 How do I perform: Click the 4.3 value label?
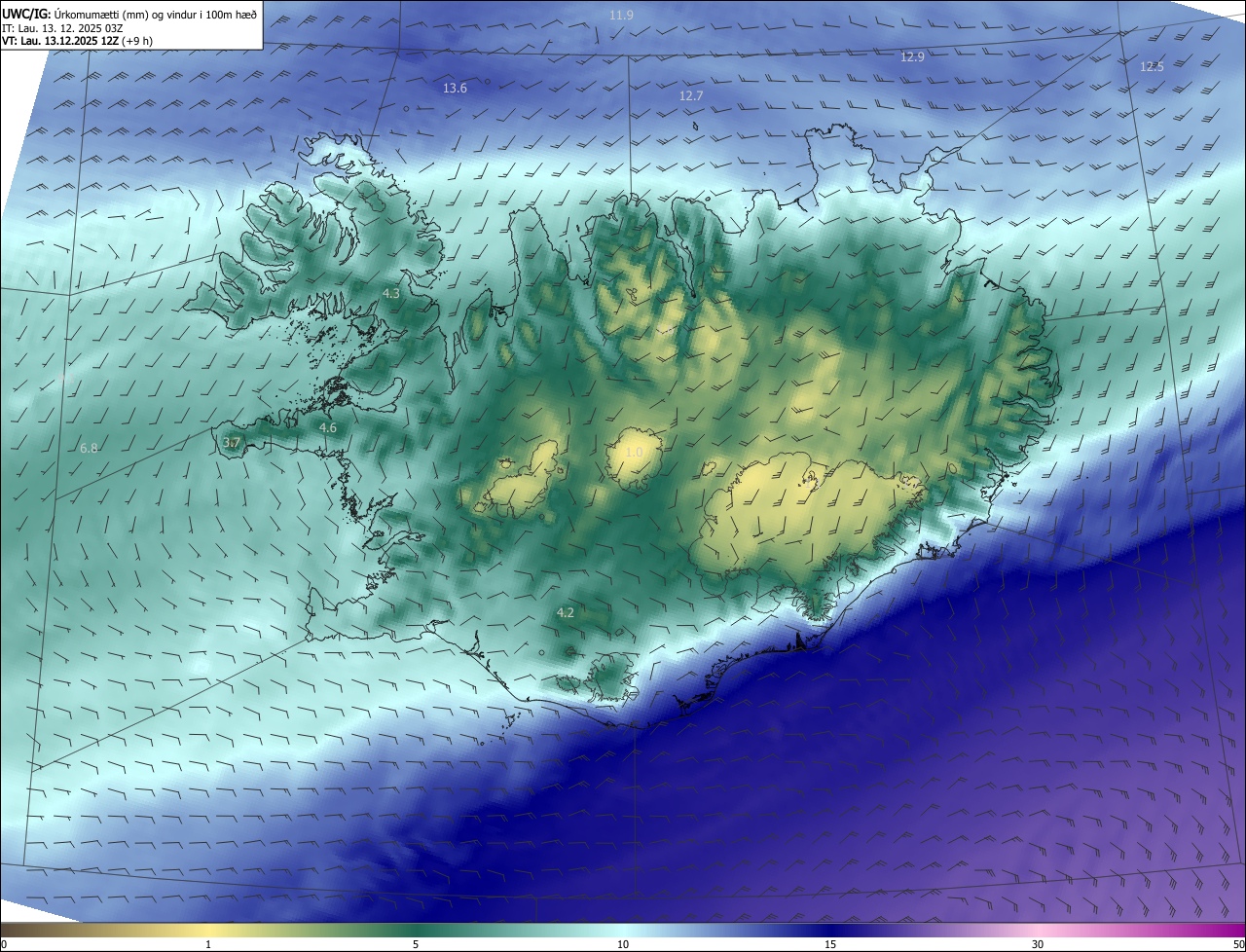click(x=391, y=293)
